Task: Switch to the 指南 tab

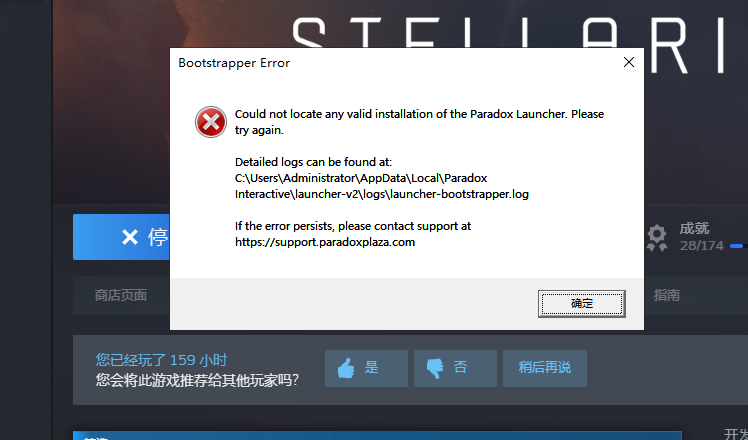Action: click(666, 295)
